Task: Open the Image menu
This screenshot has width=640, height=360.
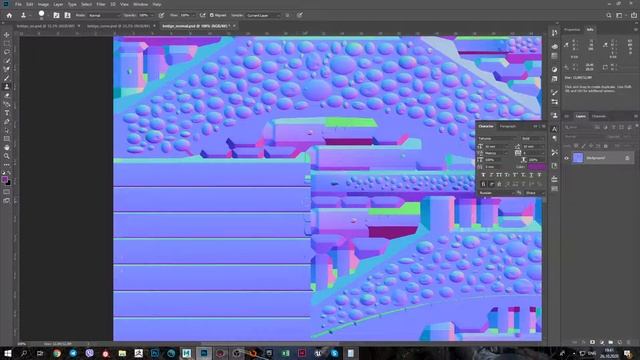Action: (x=43, y=4)
